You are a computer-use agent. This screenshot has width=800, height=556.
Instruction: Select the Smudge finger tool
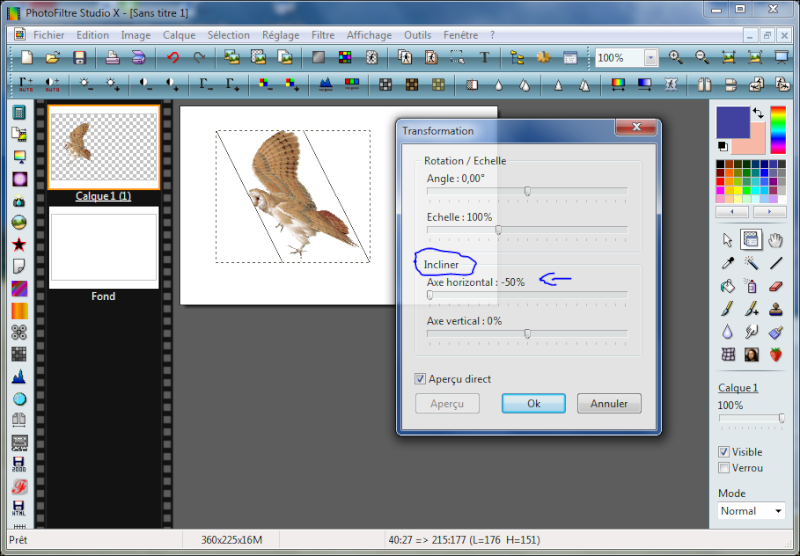(751, 332)
